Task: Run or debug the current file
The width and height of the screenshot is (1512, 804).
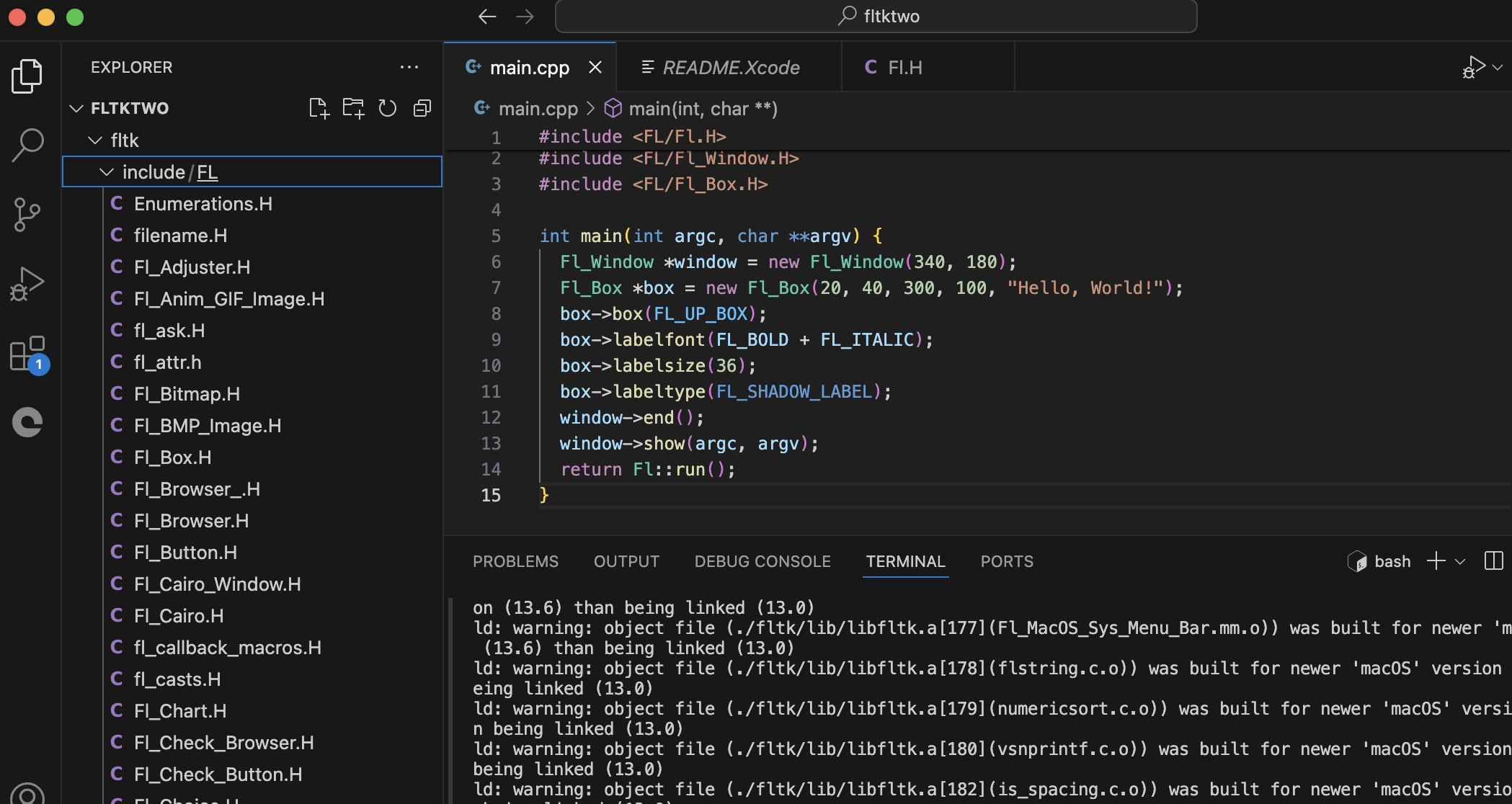Action: pos(1473,67)
